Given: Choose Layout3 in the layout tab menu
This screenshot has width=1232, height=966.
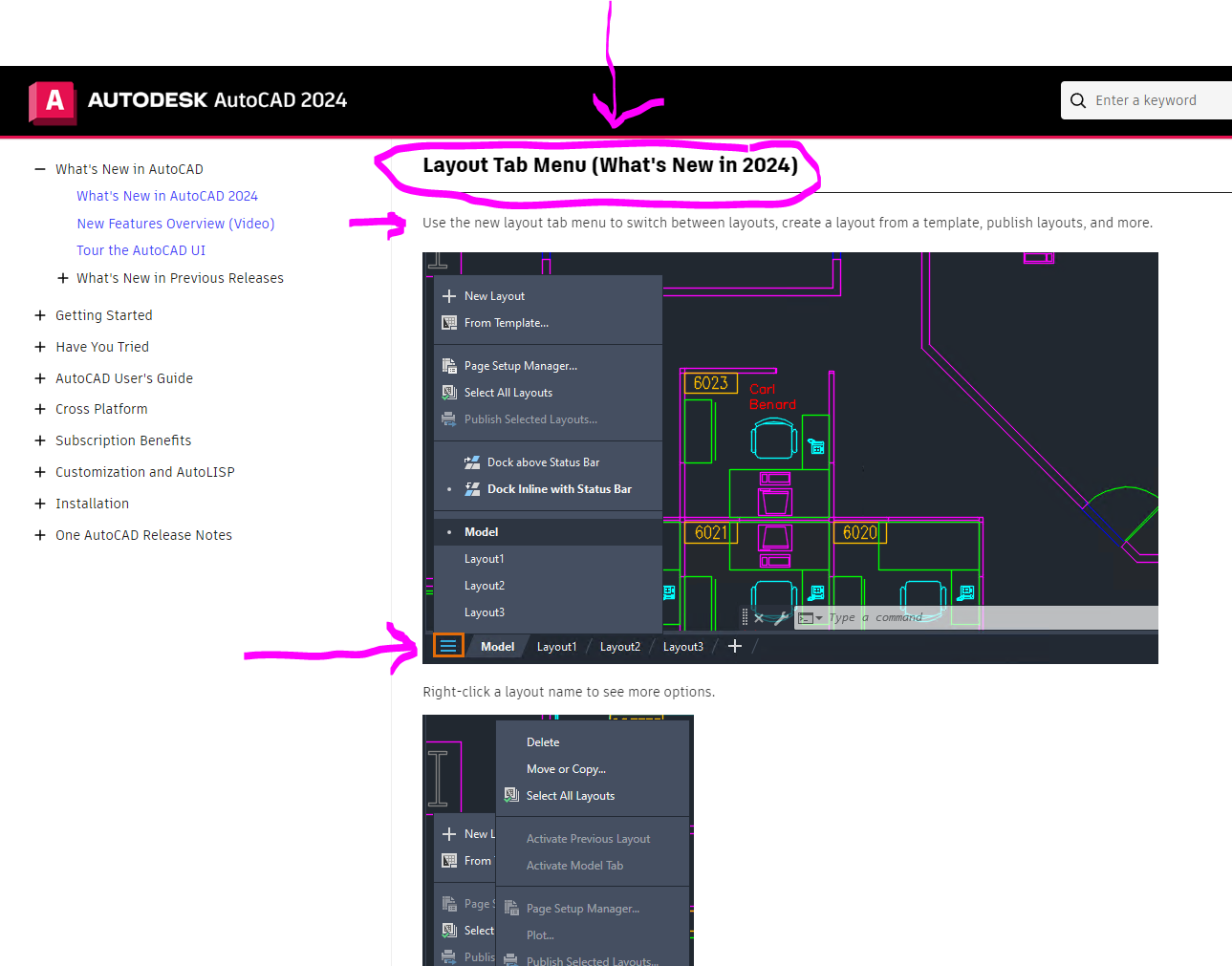Looking at the screenshot, I should pos(548,612).
